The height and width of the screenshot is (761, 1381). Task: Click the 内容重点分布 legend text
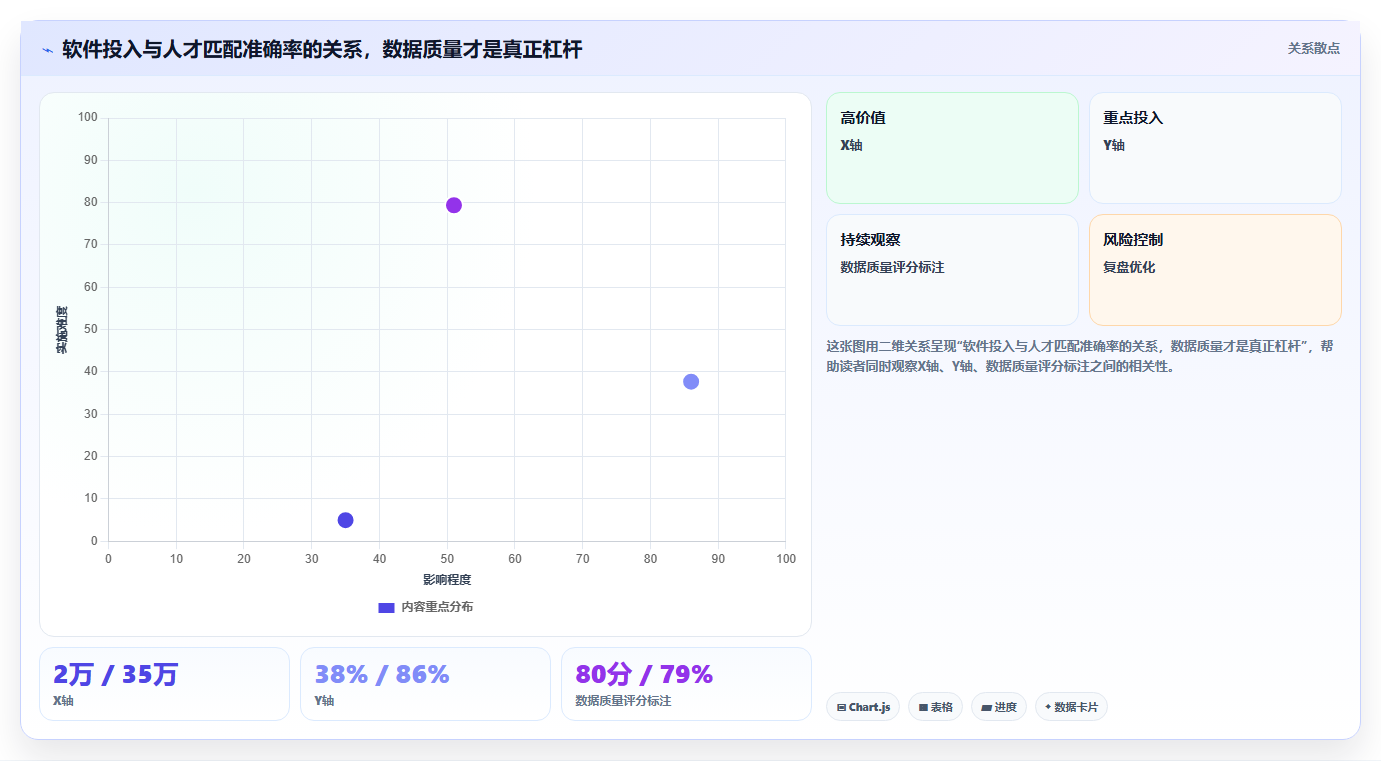(x=437, y=607)
